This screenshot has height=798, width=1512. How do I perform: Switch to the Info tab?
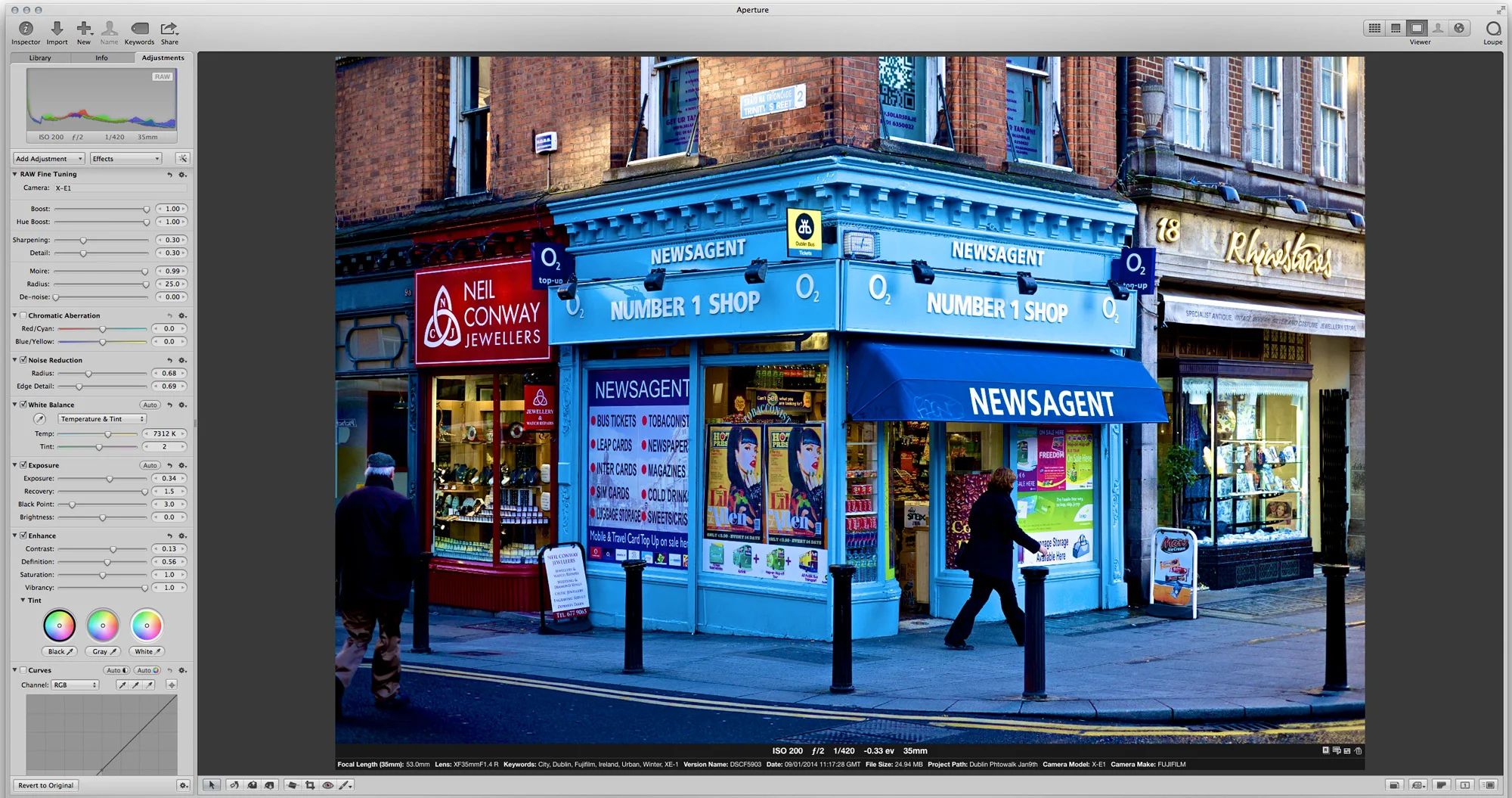pyautogui.click(x=101, y=57)
